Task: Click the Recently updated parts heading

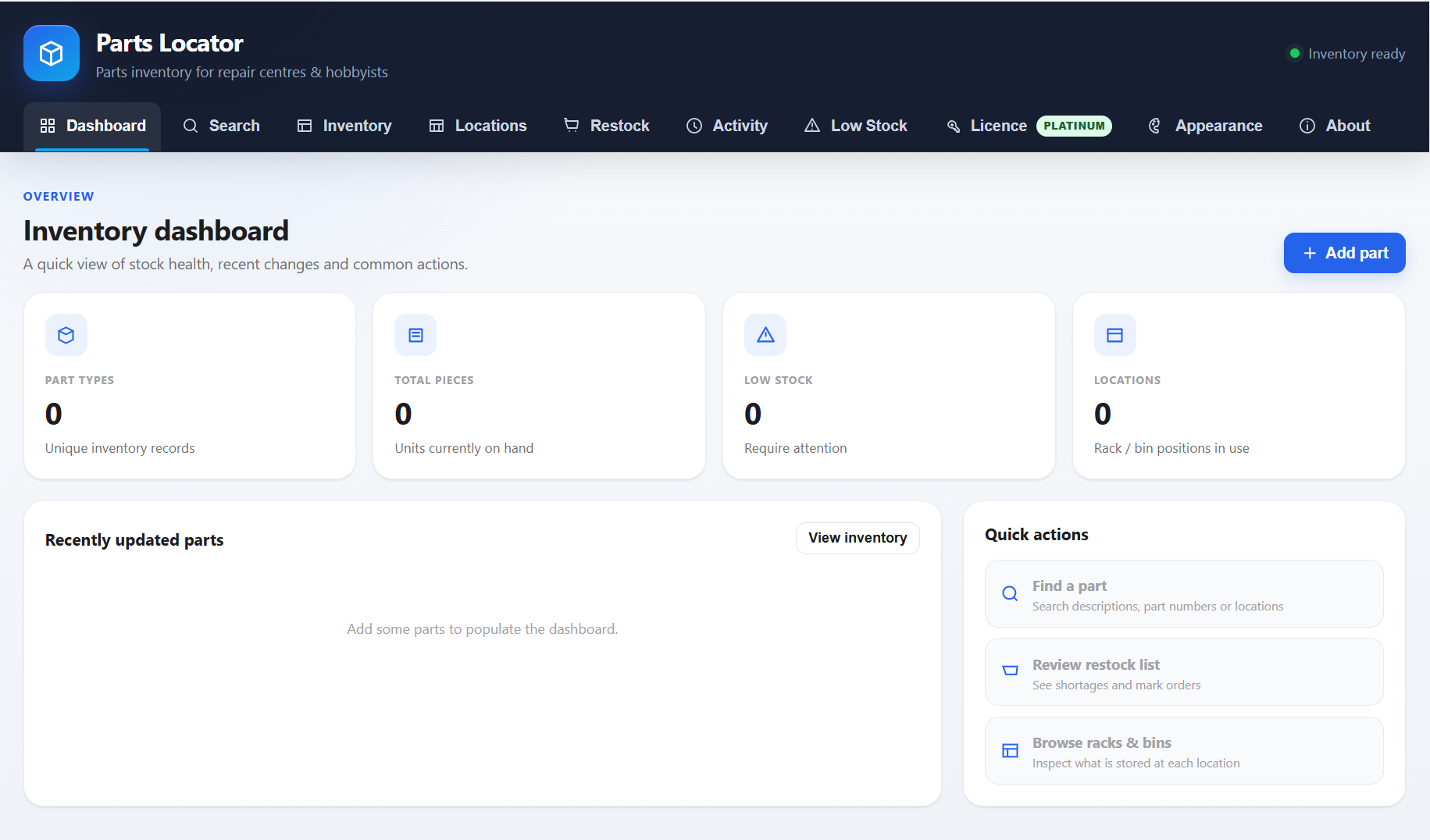Action: (134, 540)
